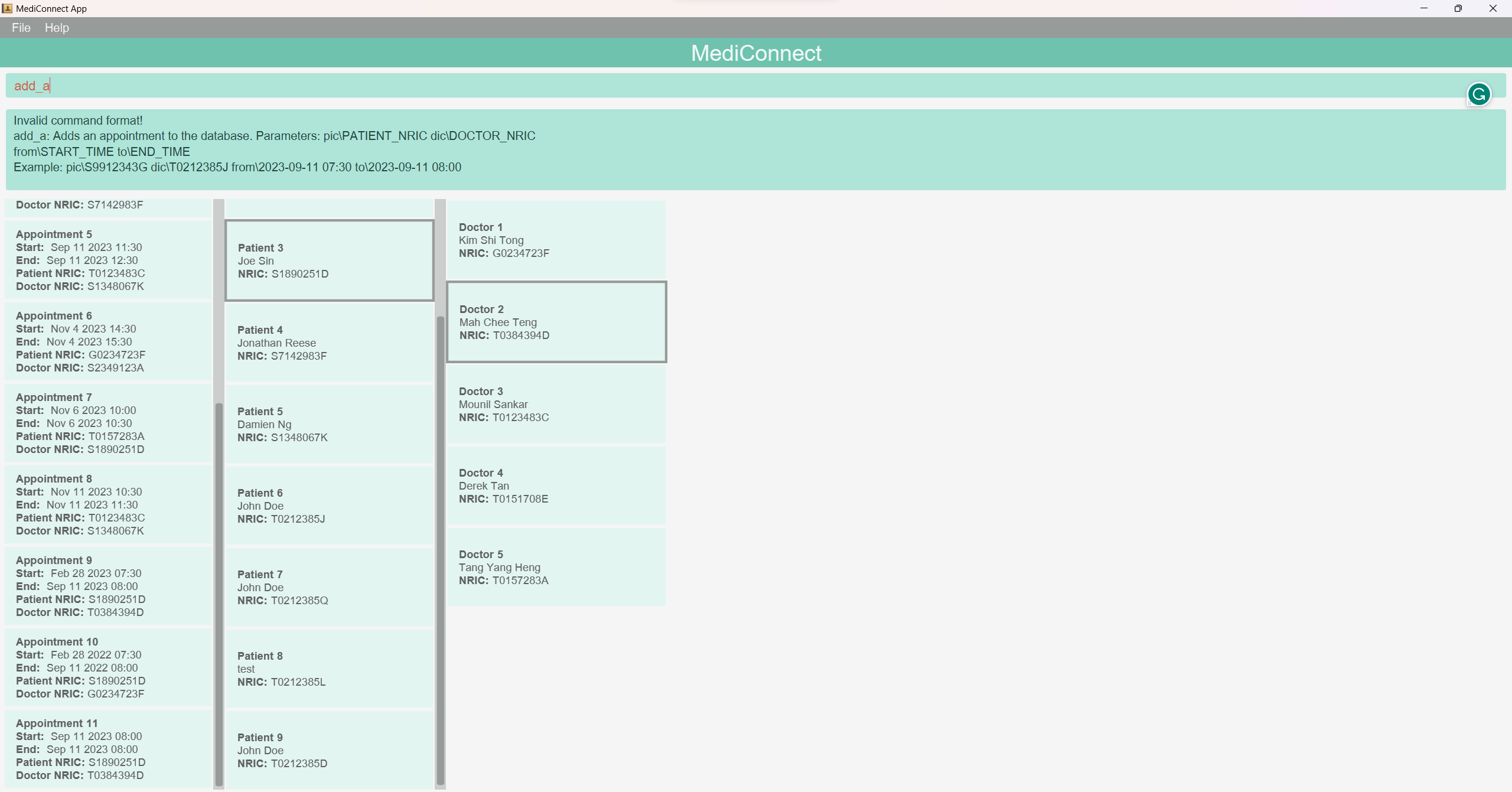Click the patient list scrollbar thumb
The width and height of the screenshot is (1512, 792).
pos(440,549)
